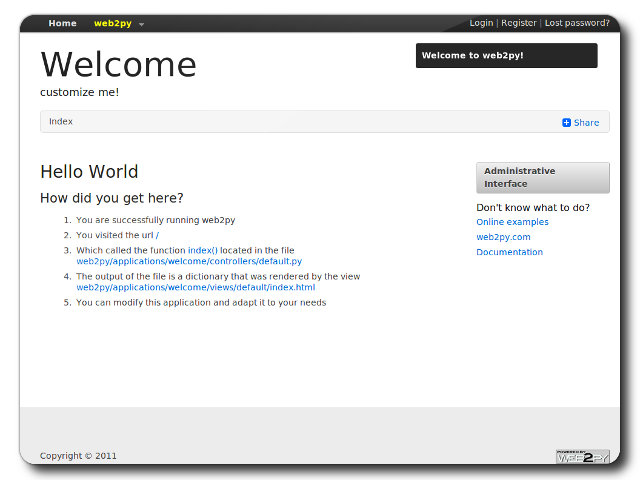Open the controllers/default.py file link

click(x=189, y=261)
